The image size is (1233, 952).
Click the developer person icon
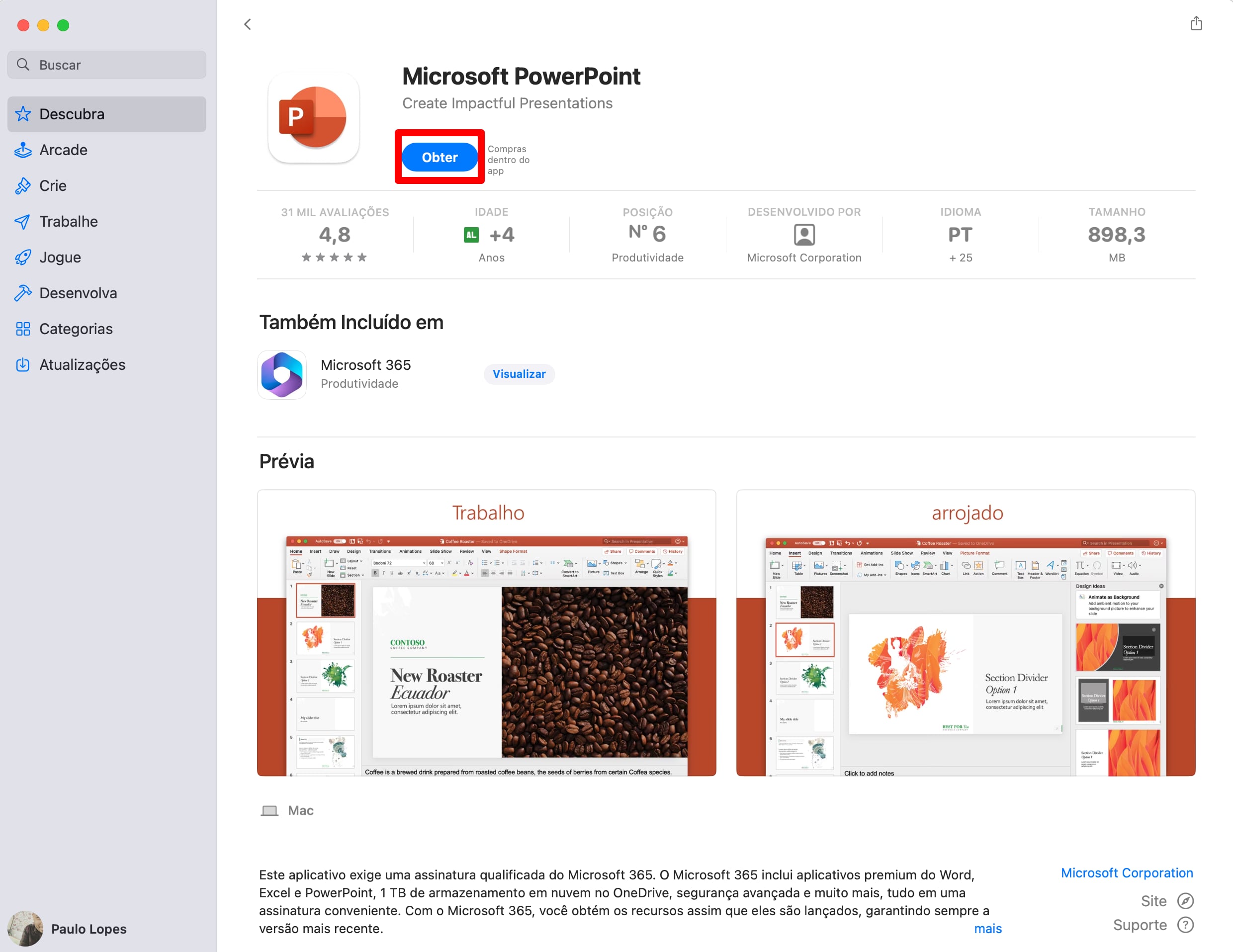[804, 234]
